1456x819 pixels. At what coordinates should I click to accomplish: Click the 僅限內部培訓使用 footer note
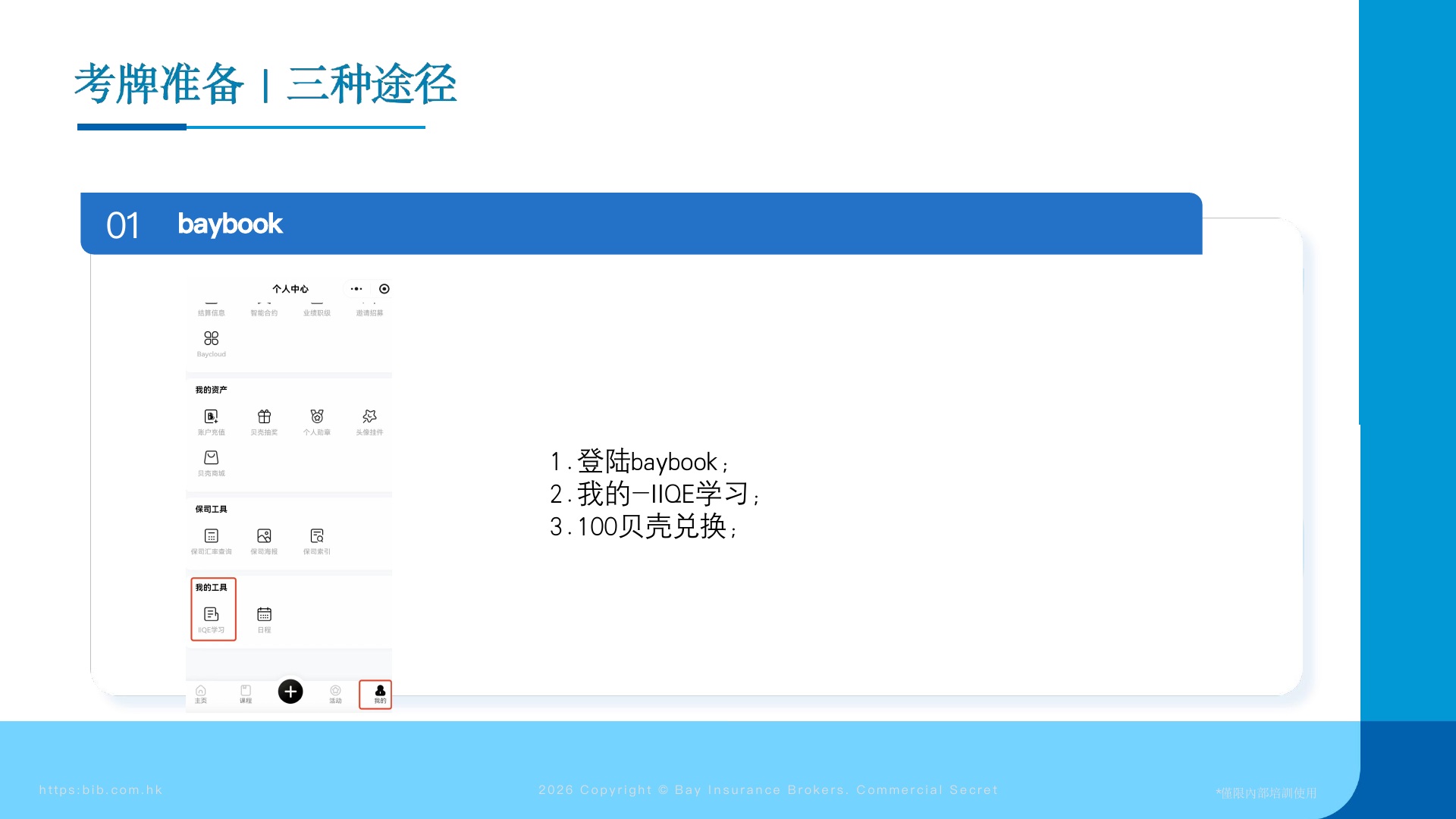(x=1266, y=793)
